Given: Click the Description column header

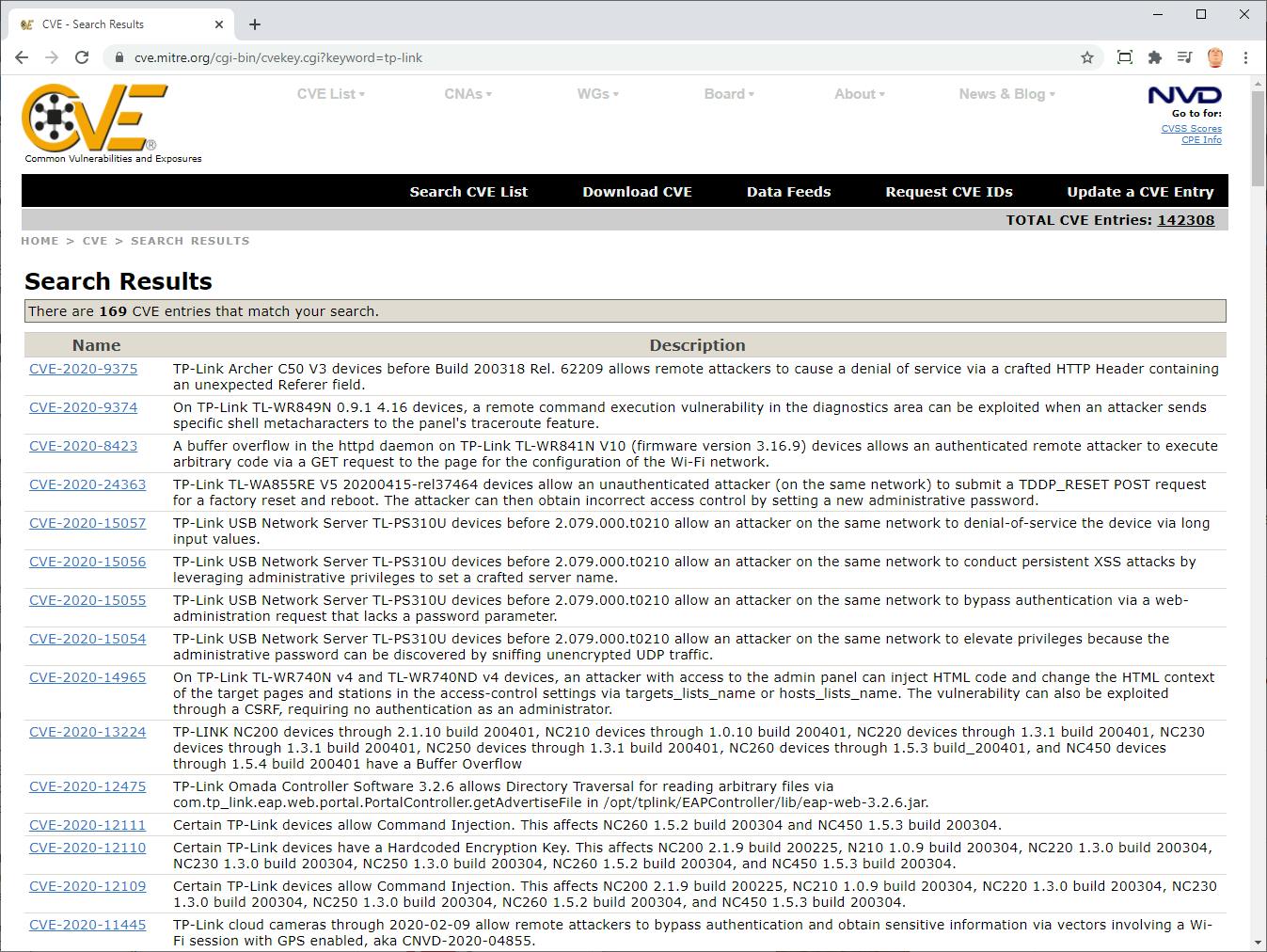Looking at the screenshot, I should click(697, 345).
